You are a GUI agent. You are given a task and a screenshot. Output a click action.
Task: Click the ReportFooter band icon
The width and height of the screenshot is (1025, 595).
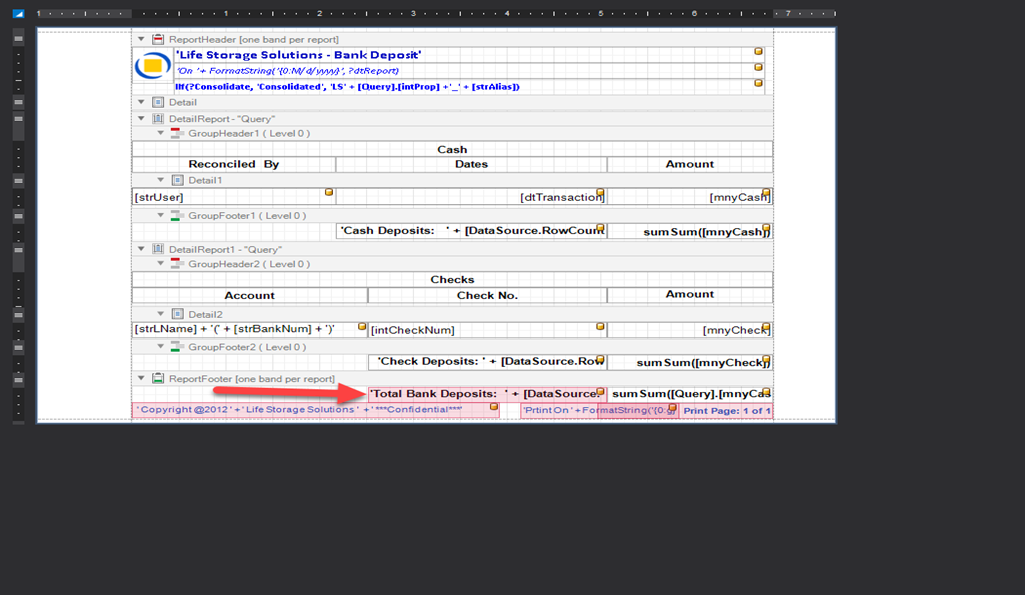(158, 379)
